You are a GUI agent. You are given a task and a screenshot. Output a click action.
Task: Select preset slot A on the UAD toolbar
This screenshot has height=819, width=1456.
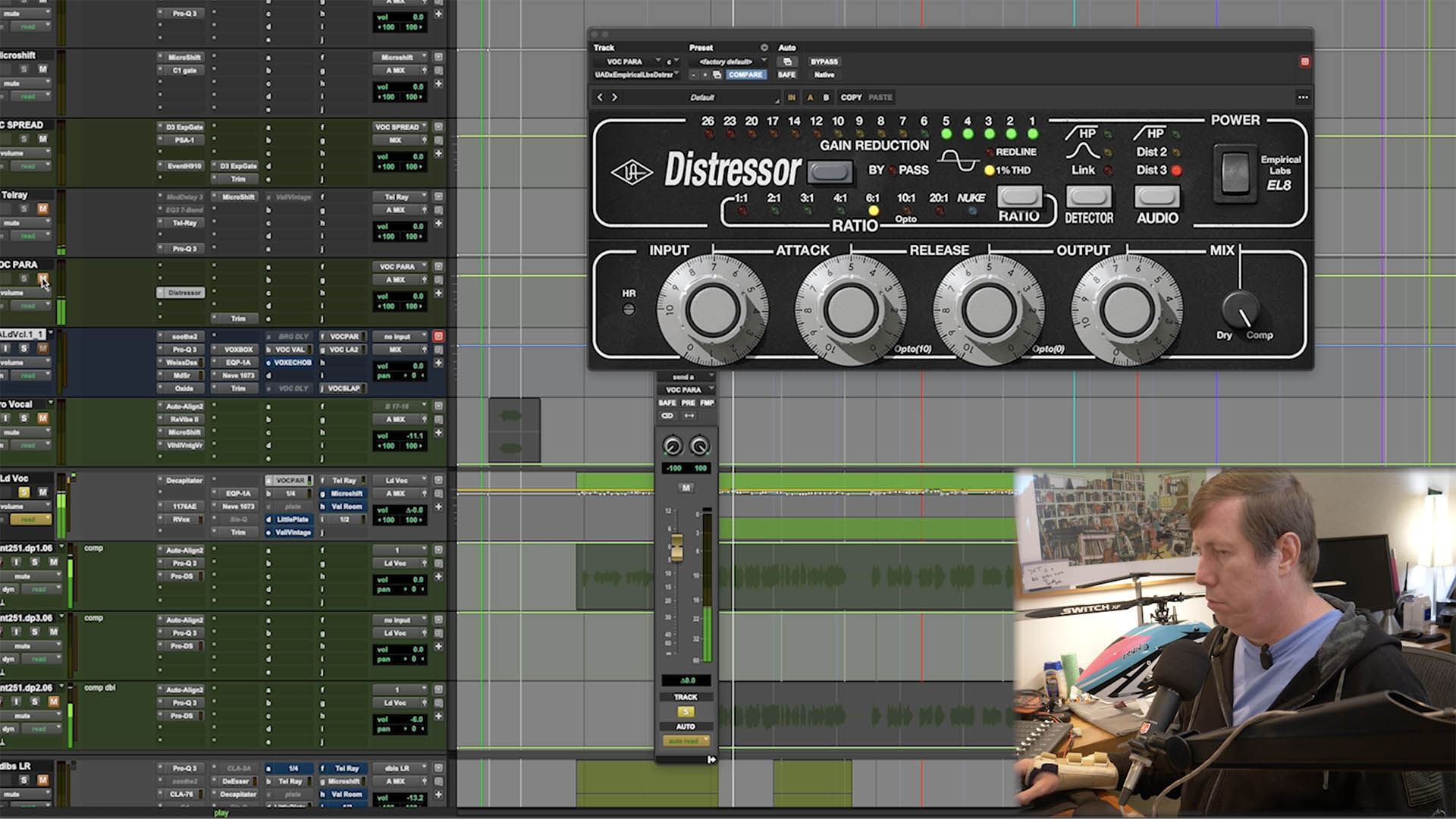(x=810, y=97)
